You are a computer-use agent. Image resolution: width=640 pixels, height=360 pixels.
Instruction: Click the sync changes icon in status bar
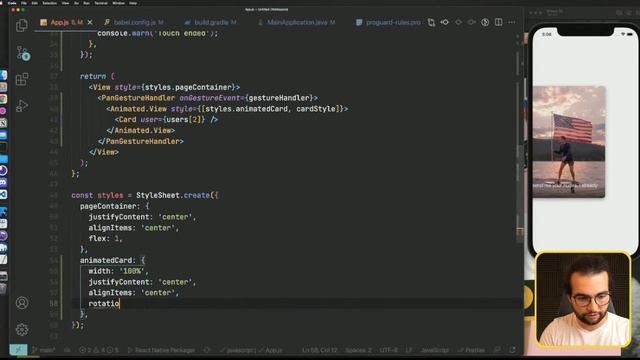pyautogui.click(x=67, y=350)
